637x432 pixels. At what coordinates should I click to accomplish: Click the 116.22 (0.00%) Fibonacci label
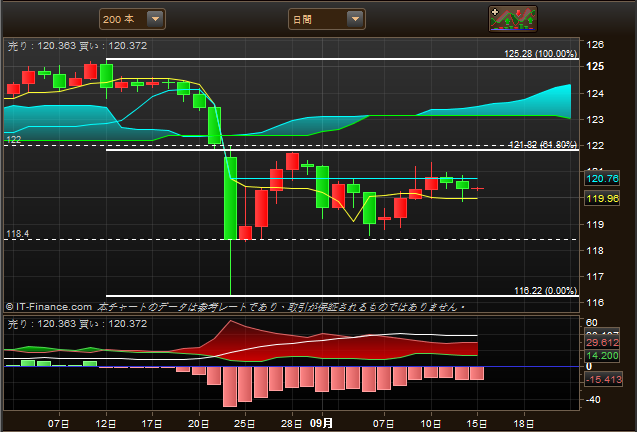545,291
